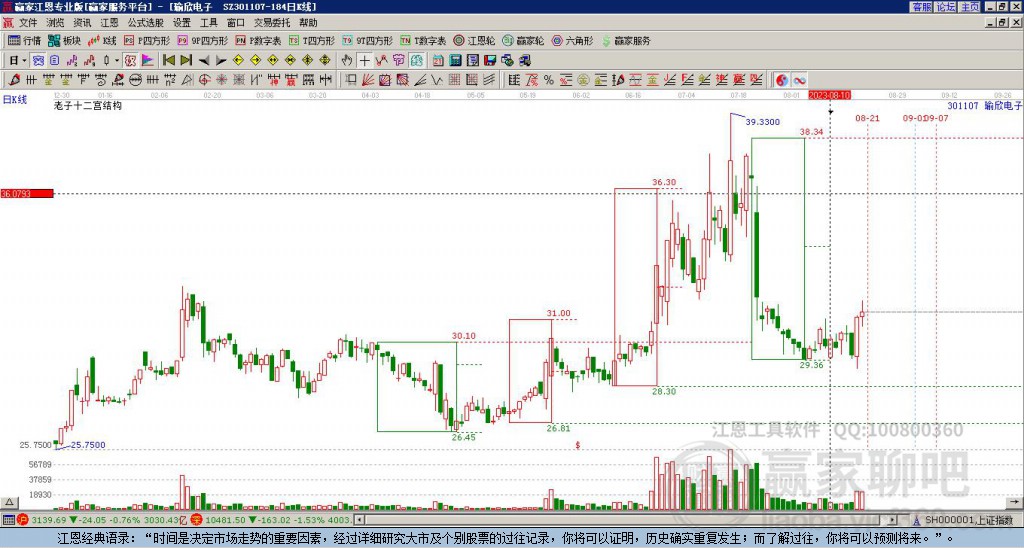
Task: Open the 浏览 menu
Action: (x=56, y=23)
